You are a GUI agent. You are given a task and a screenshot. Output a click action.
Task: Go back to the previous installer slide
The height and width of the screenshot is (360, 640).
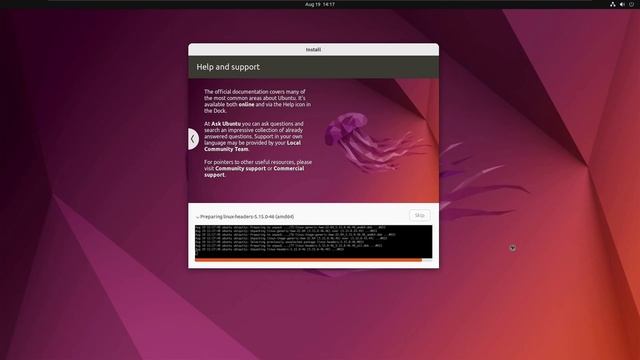193,139
